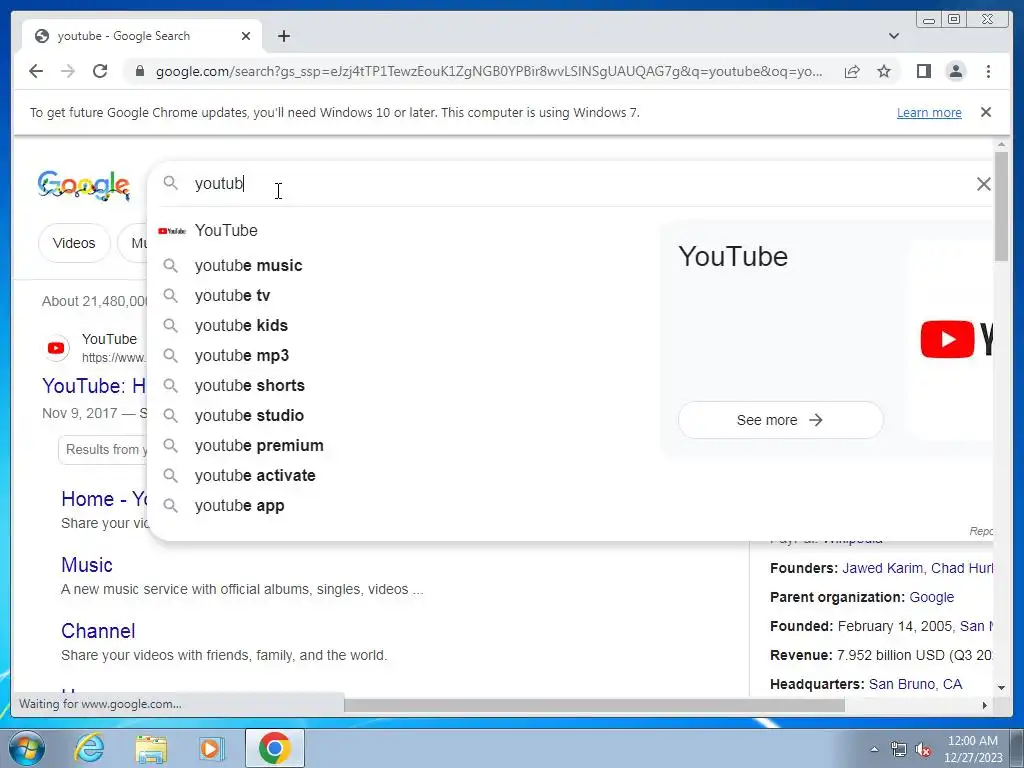This screenshot has width=1024, height=768.
Task: Clear the search box text
Action: tap(984, 184)
